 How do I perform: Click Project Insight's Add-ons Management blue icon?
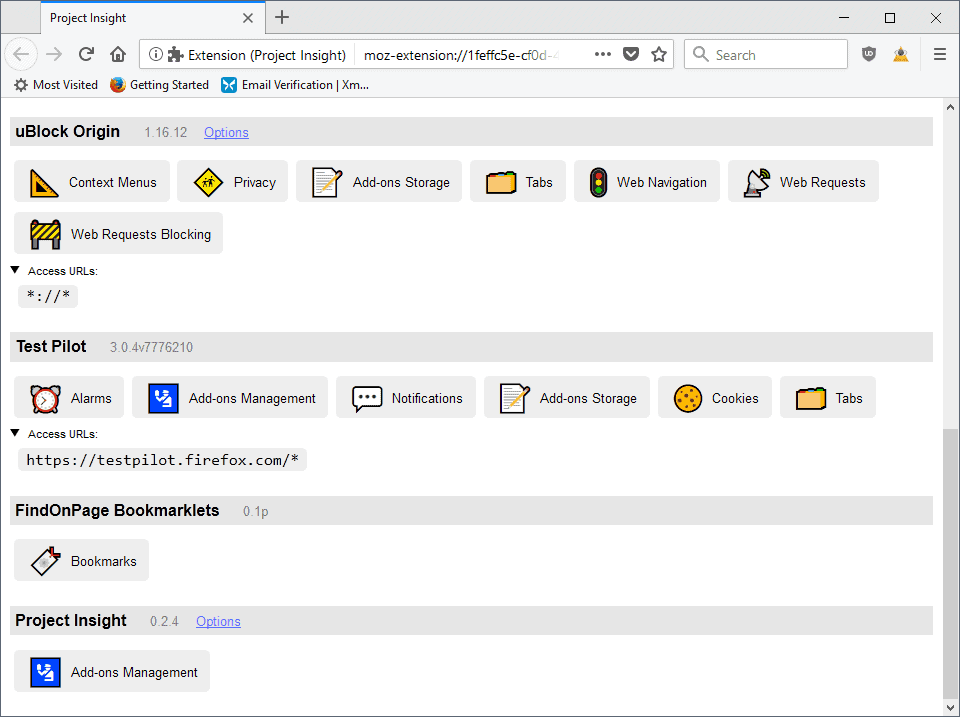point(45,672)
